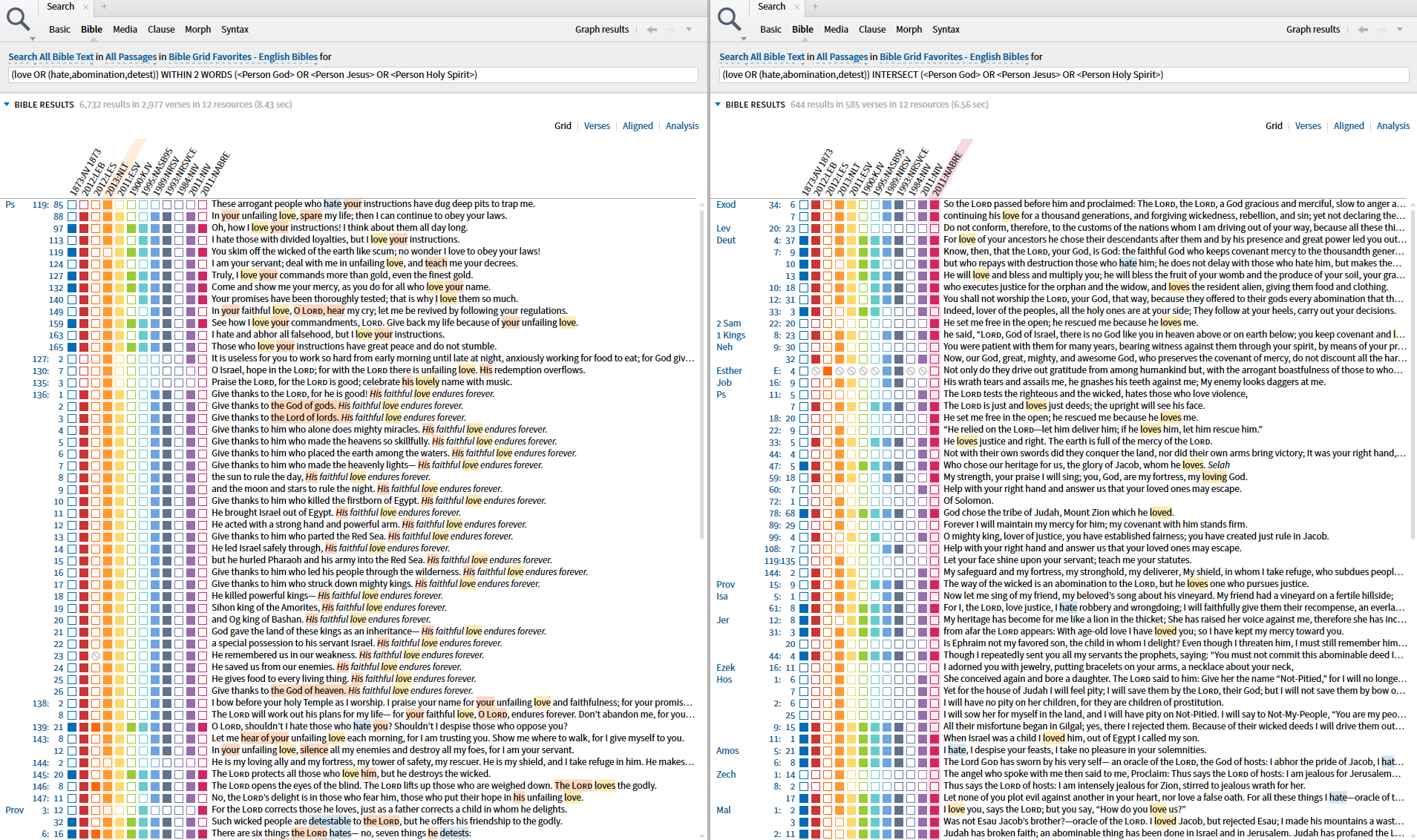Collapse BIBLE RESULTS showing 6,732 results
This screenshot has width=1417, height=840.
point(7,105)
